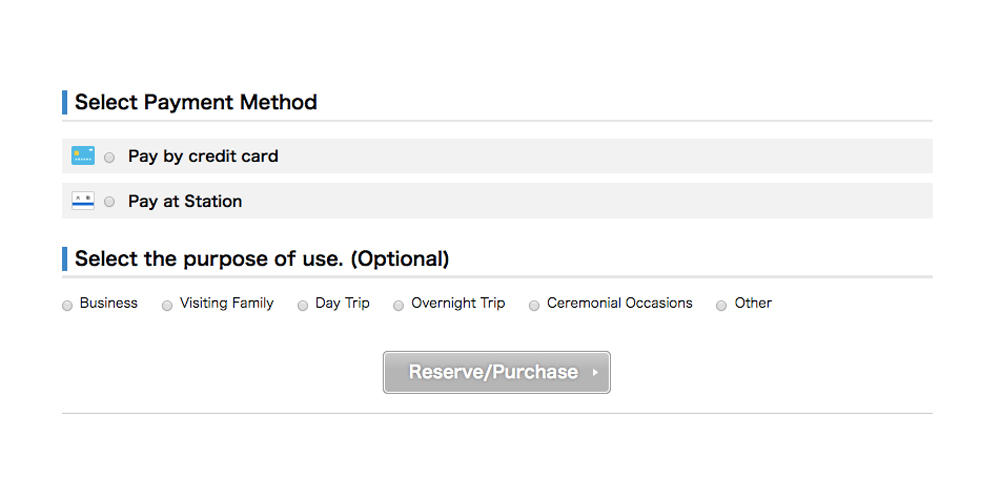Pick the Day Trip radio circle
The height and width of the screenshot is (500, 1000).
(303, 306)
